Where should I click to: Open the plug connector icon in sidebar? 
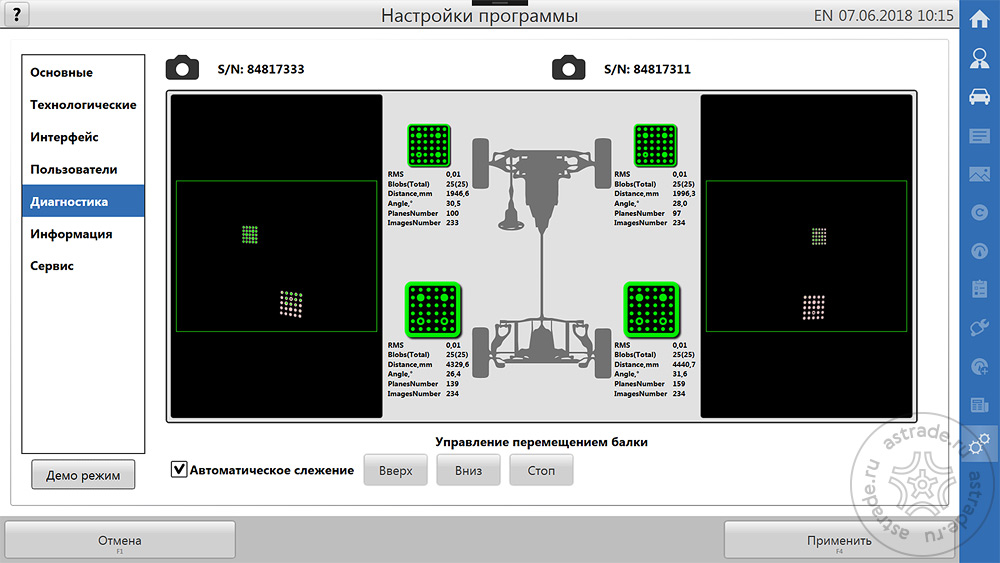[980, 328]
